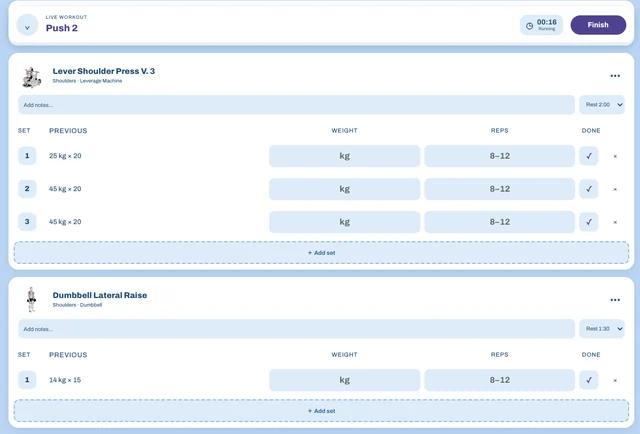The image size is (640, 434).
Task: Collapse the Push 2 live workout panel
Action: click(27, 25)
